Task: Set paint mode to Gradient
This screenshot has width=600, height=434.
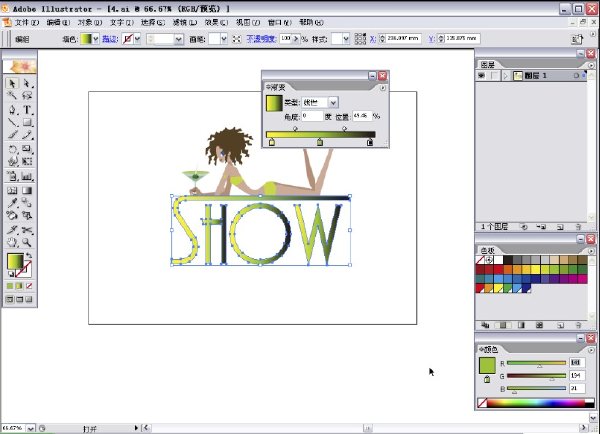Action: pos(19,286)
